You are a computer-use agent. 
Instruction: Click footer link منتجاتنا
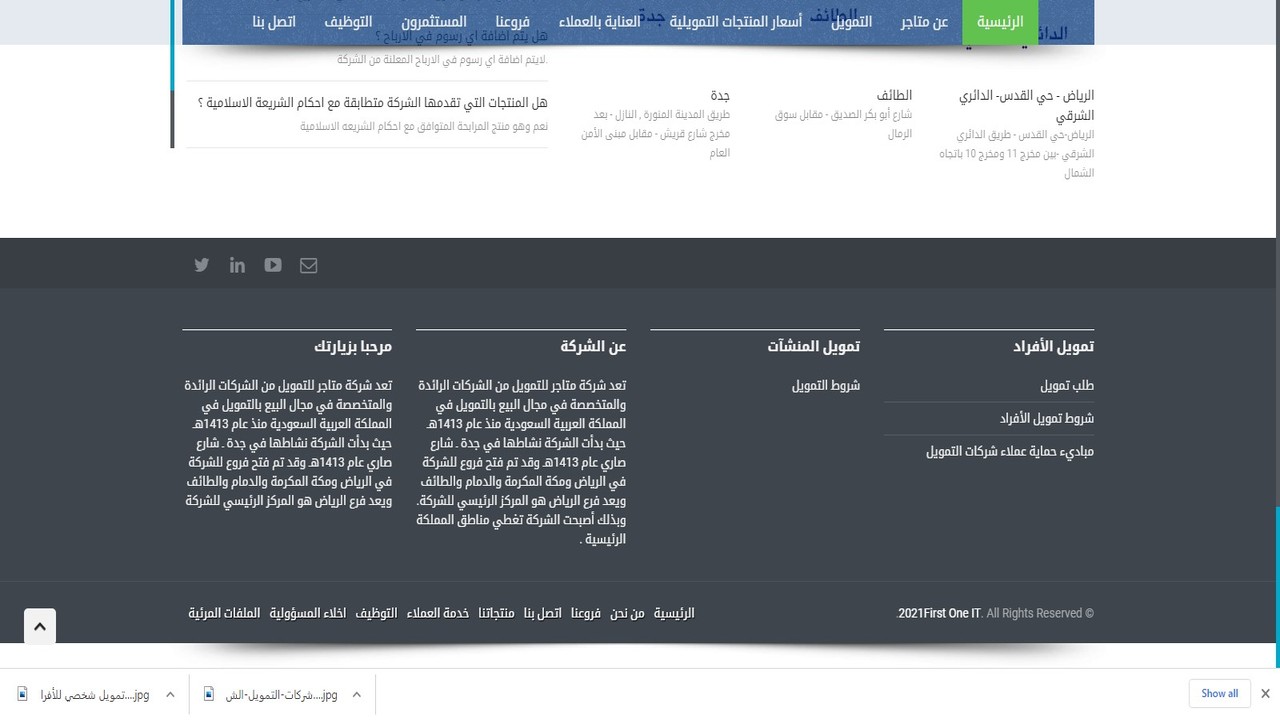point(496,613)
